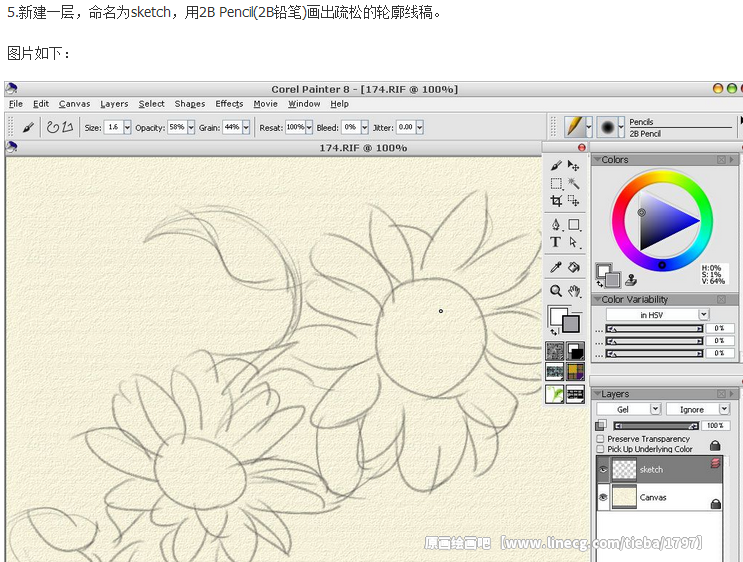Collapse the Colors panel
This screenshot has height=562, width=743.
[x=598, y=160]
